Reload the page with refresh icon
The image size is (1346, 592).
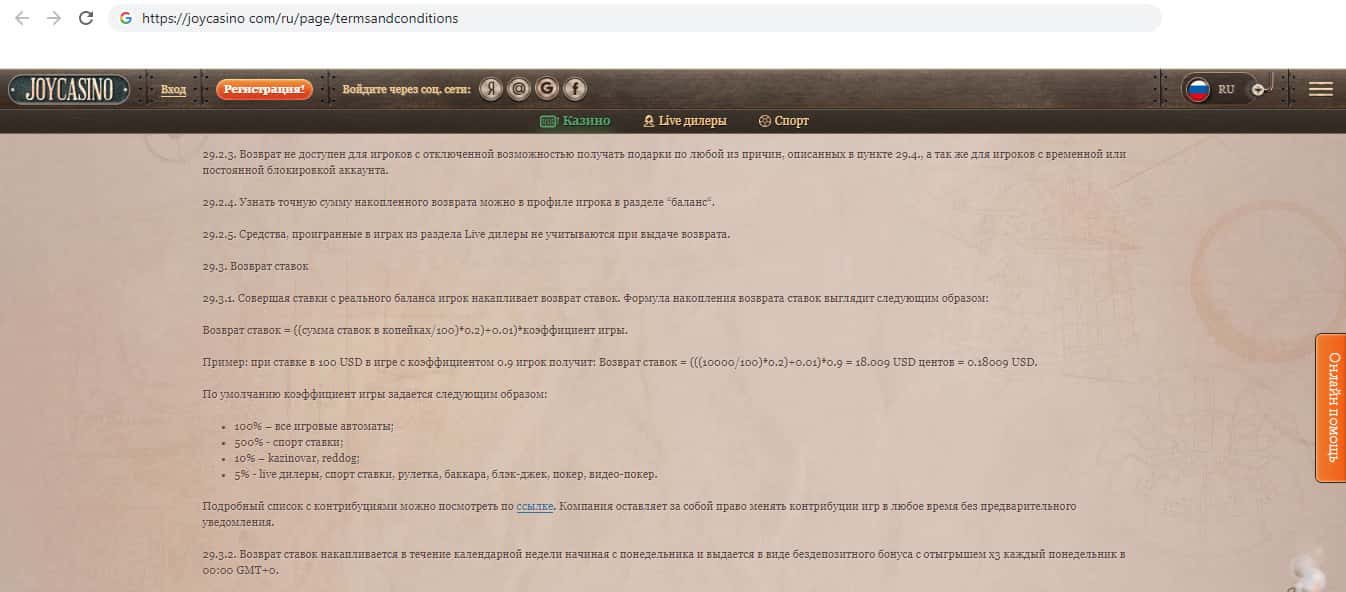point(86,18)
